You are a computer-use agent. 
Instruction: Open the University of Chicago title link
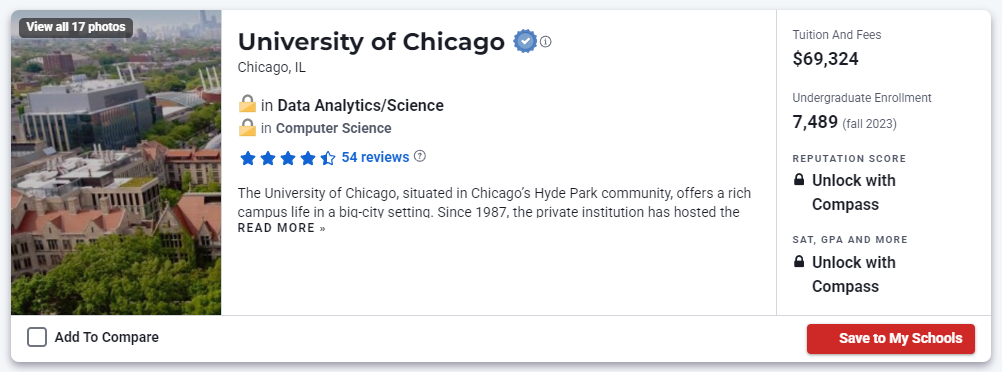pyautogui.click(x=371, y=42)
